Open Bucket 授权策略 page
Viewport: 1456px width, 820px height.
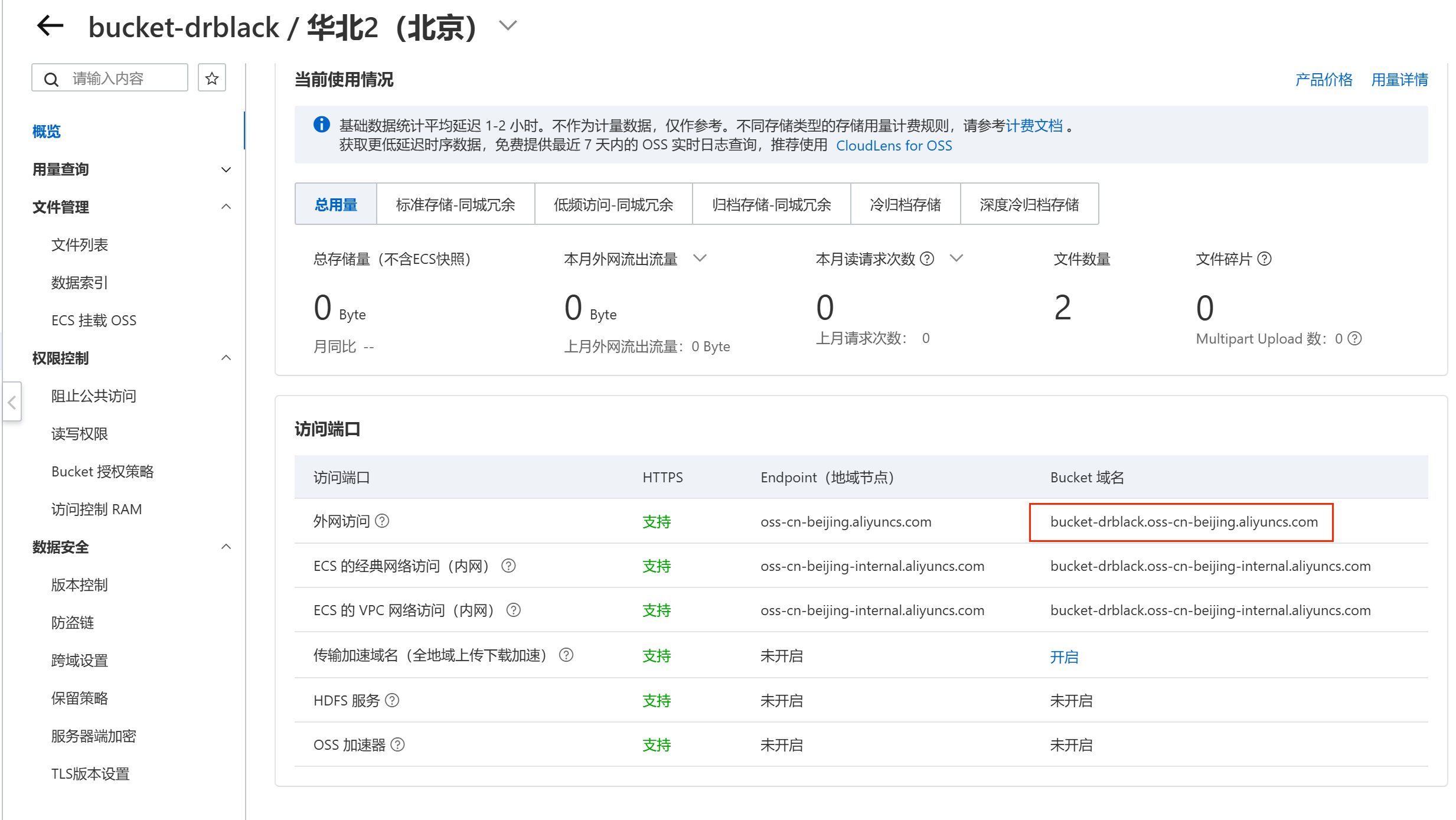tap(103, 472)
